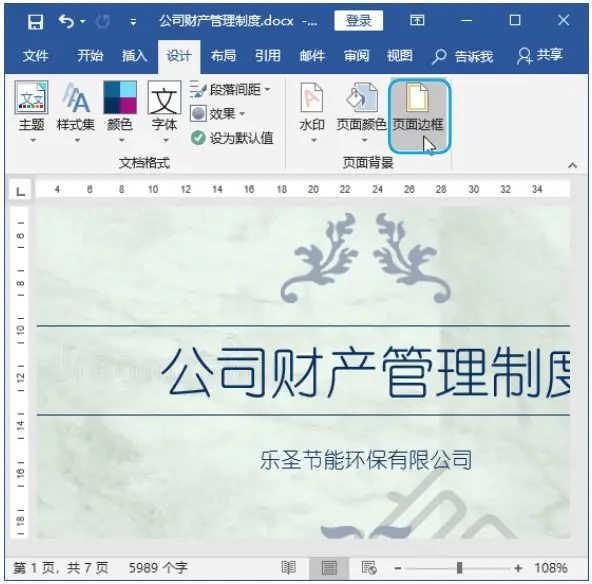The width and height of the screenshot is (592, 584).
Task: Select Print Layout view icon
Action: point(328,568)
